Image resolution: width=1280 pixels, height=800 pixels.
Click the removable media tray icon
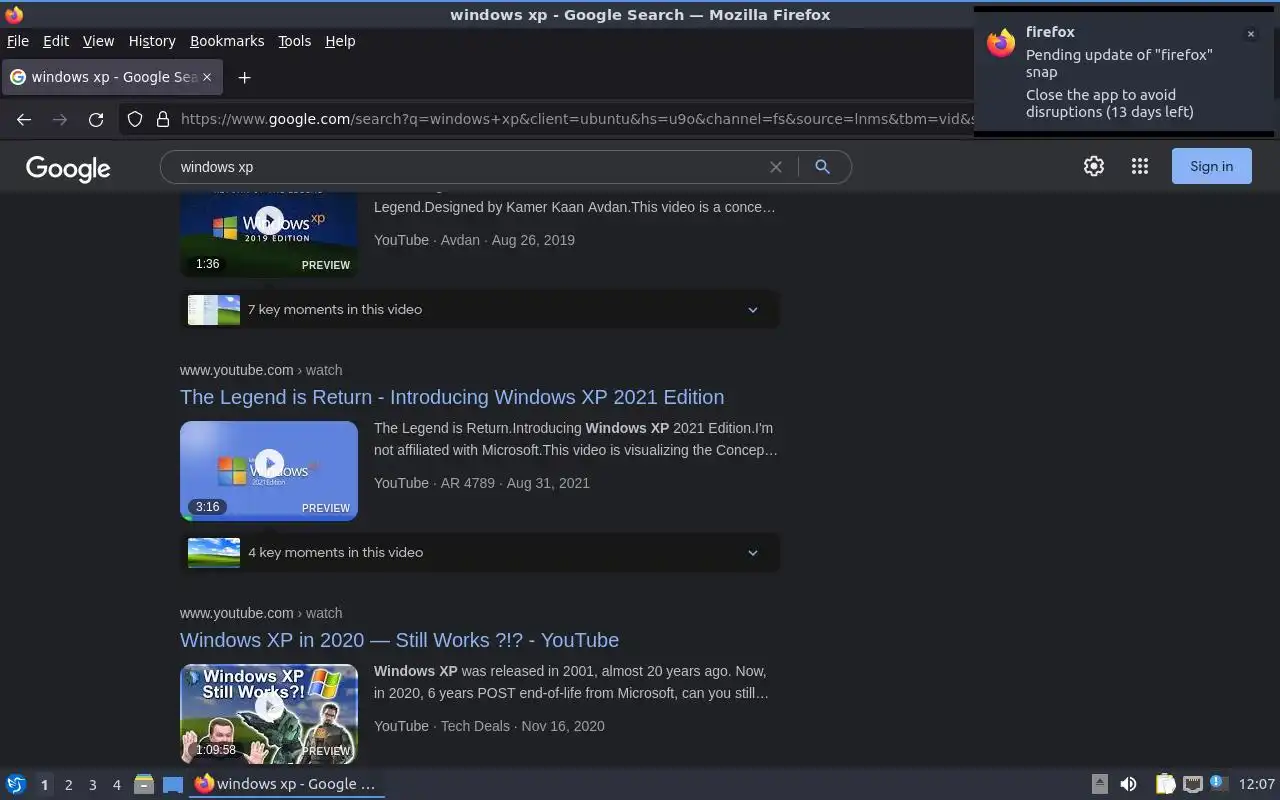point(1099,784)
